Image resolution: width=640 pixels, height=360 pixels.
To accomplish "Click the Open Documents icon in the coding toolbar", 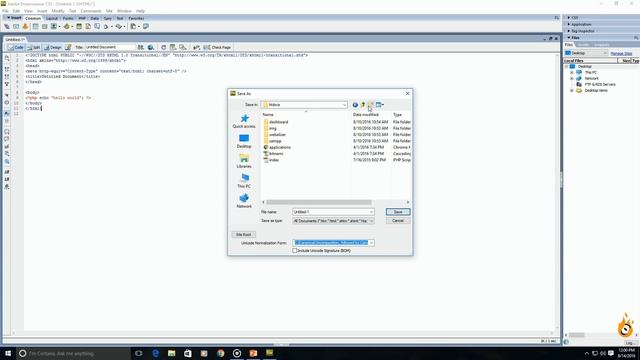I will tap(7, 59).
